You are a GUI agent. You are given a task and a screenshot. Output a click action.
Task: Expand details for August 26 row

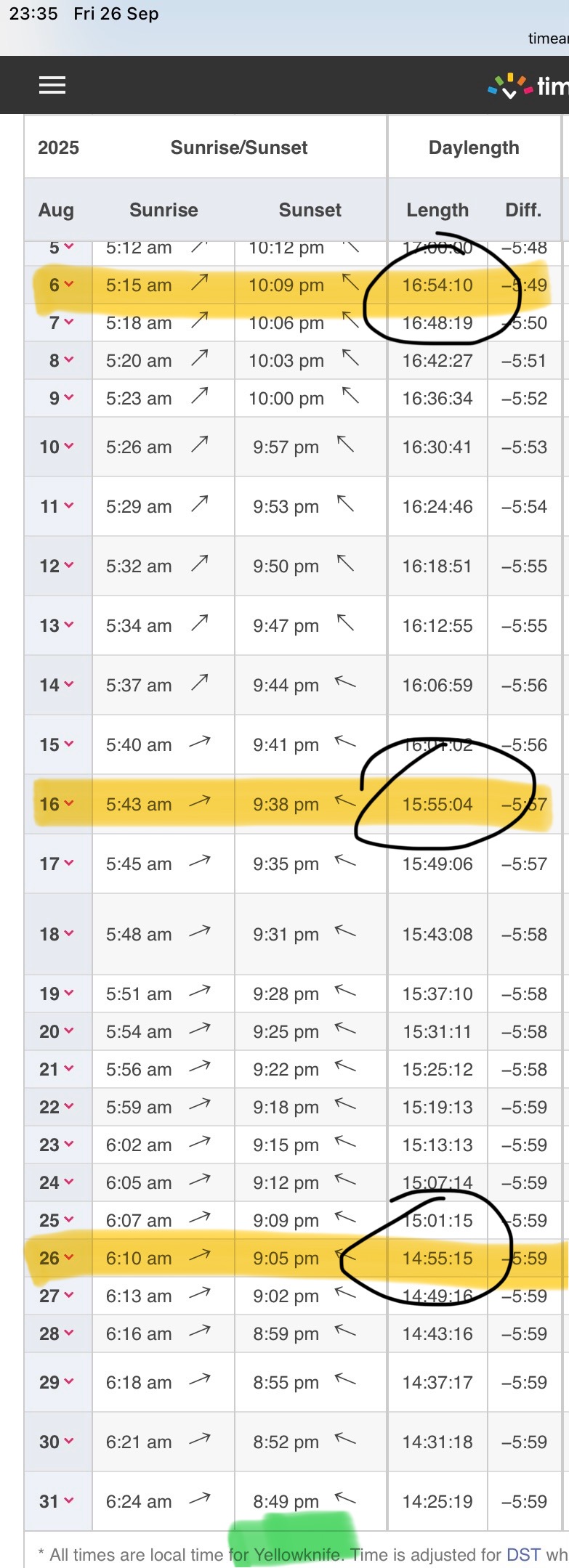pyautogui.click(x=69, y=1257)
